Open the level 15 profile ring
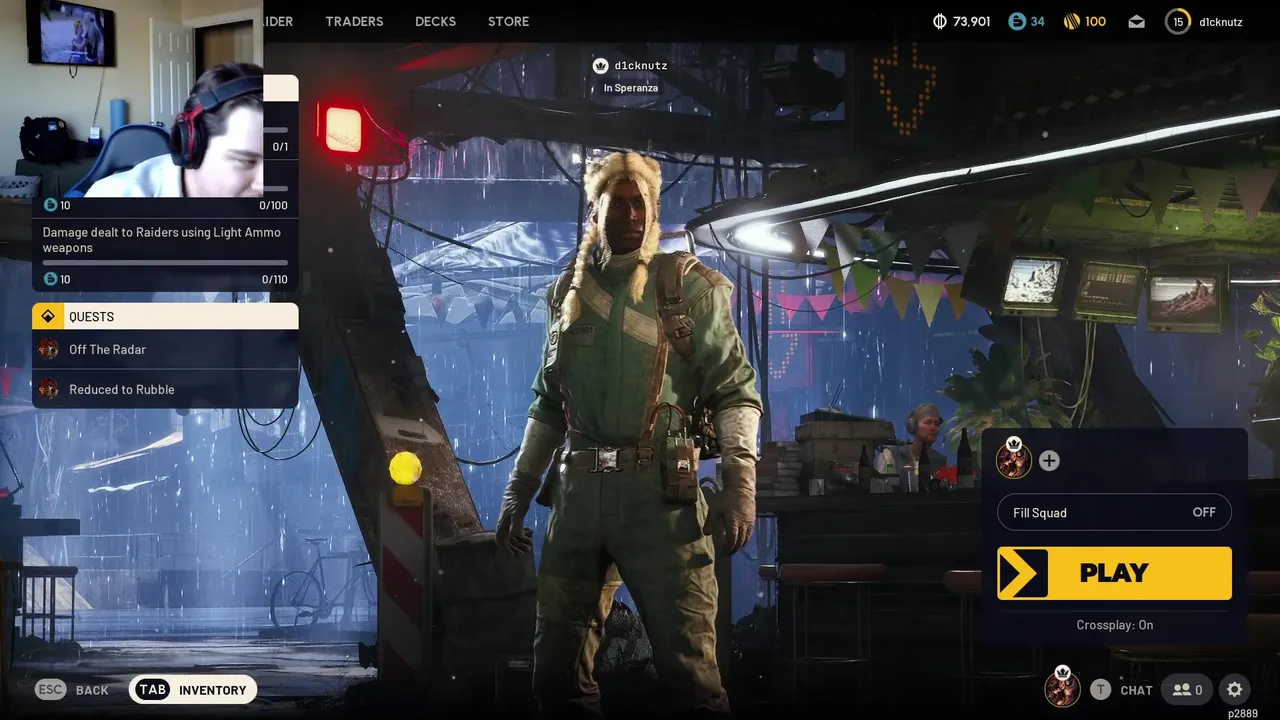The image size is (1280, 720). [1178, 21]
